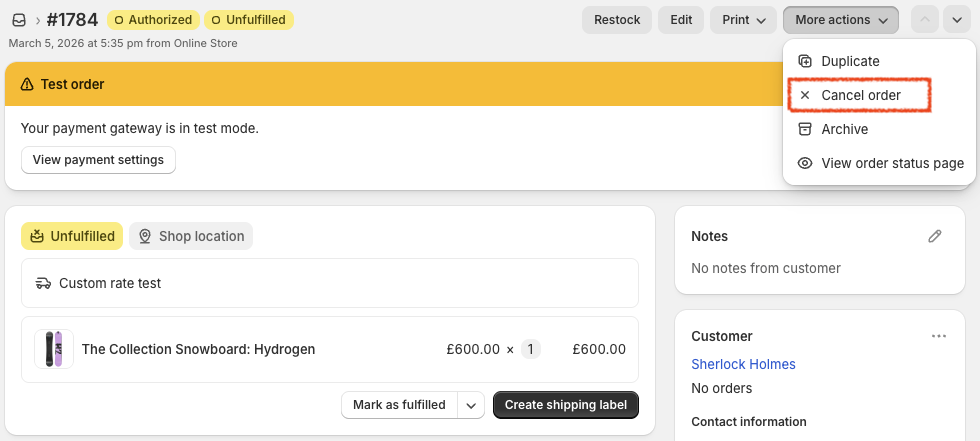Open View payment settings
This screenshot has width=980, height=441.
click(98, 160)
